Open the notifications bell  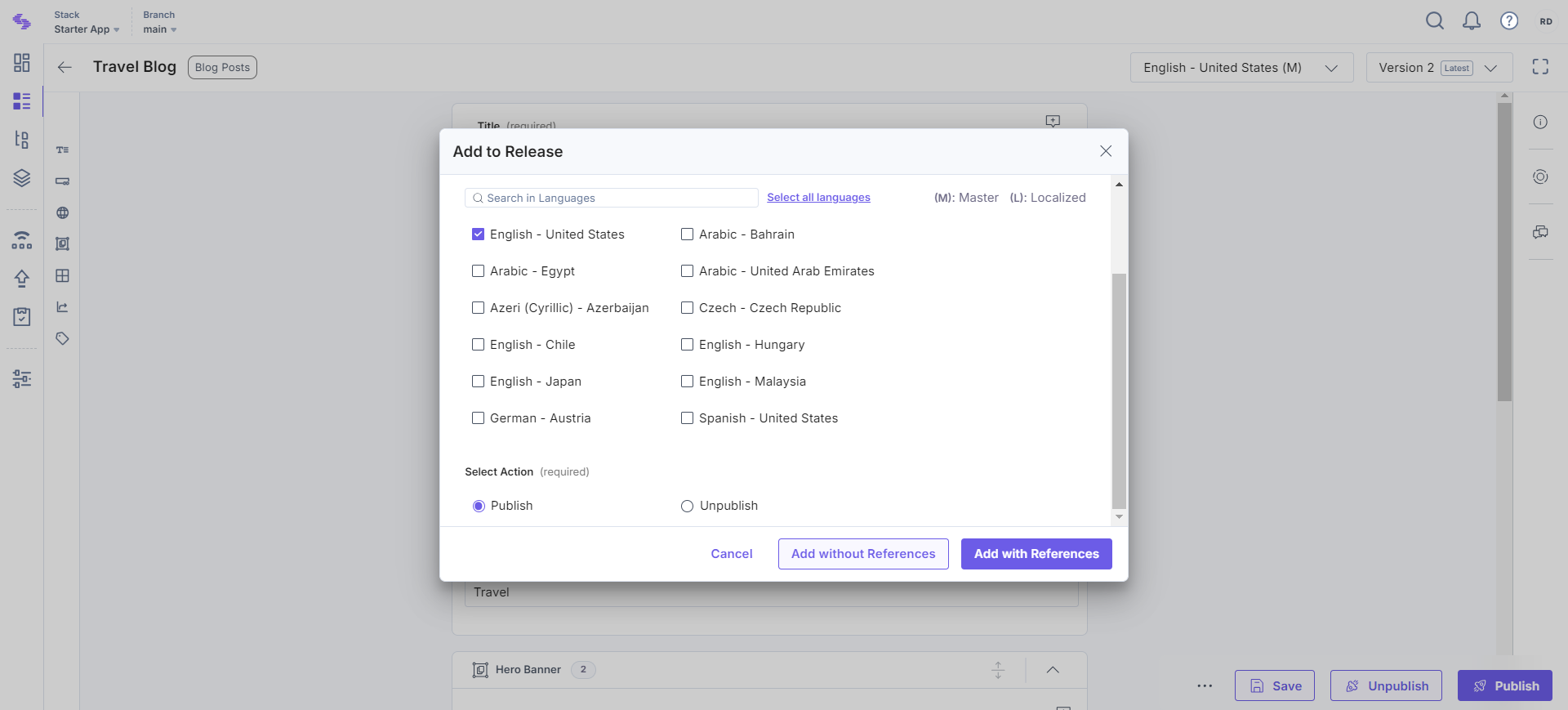coord(1472,21)
